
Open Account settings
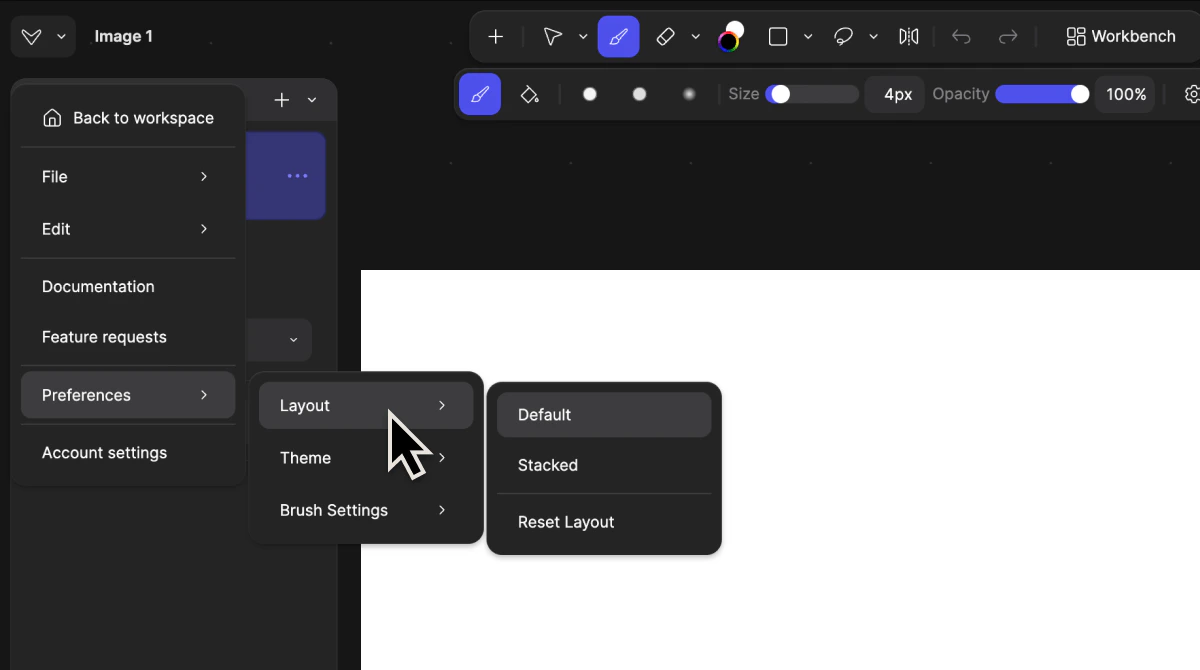(x=128, y=453)
